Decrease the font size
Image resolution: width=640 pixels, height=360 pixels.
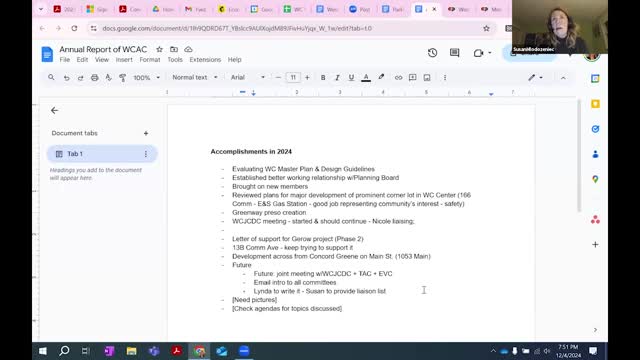pyautogui.click(x=278, y=78)
